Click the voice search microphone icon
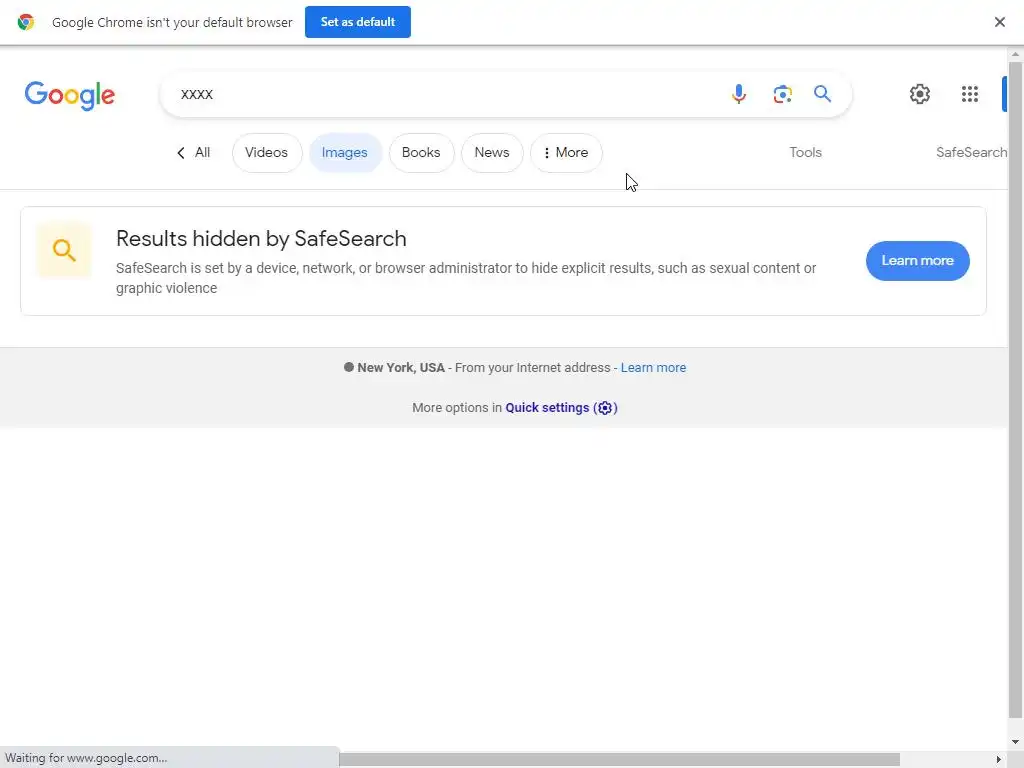 point(739,94)
